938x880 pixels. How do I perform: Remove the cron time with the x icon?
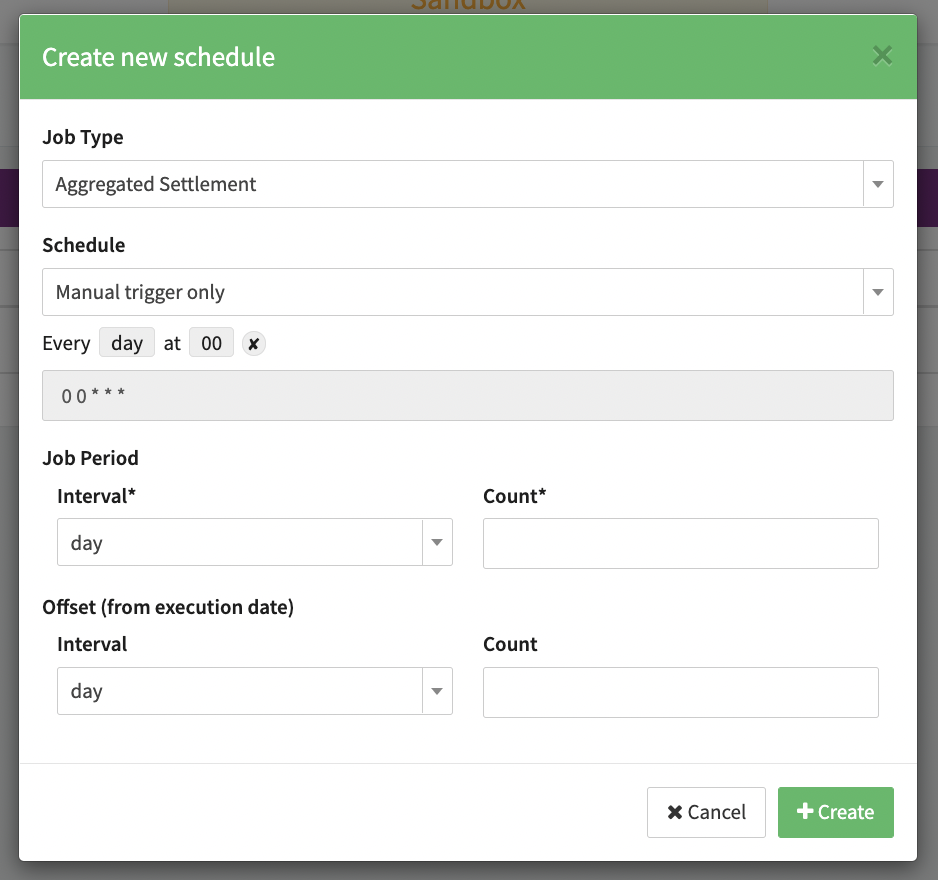(x=254, y=344)
